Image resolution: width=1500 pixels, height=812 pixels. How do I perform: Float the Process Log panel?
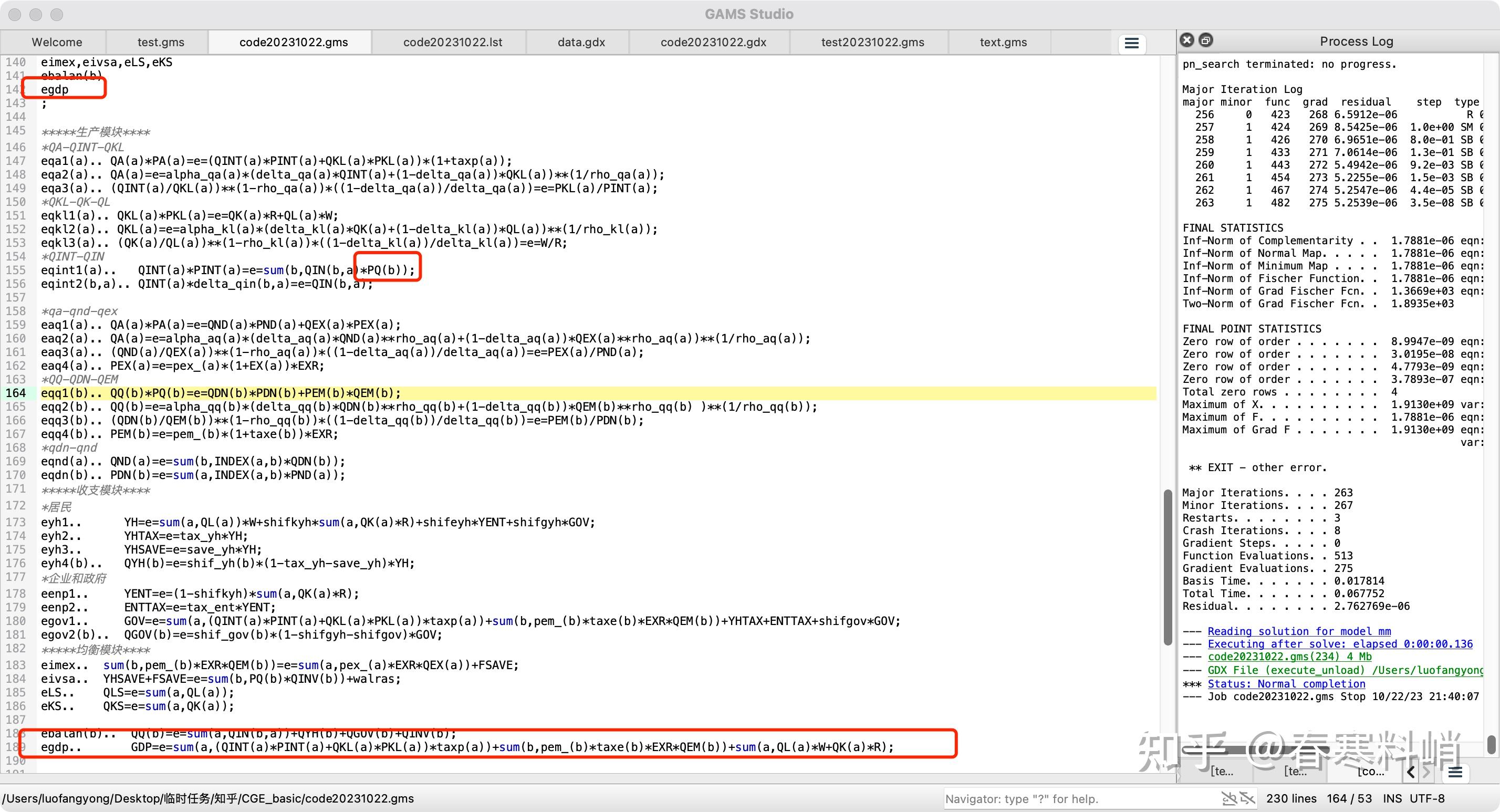tap(1206, 40)
